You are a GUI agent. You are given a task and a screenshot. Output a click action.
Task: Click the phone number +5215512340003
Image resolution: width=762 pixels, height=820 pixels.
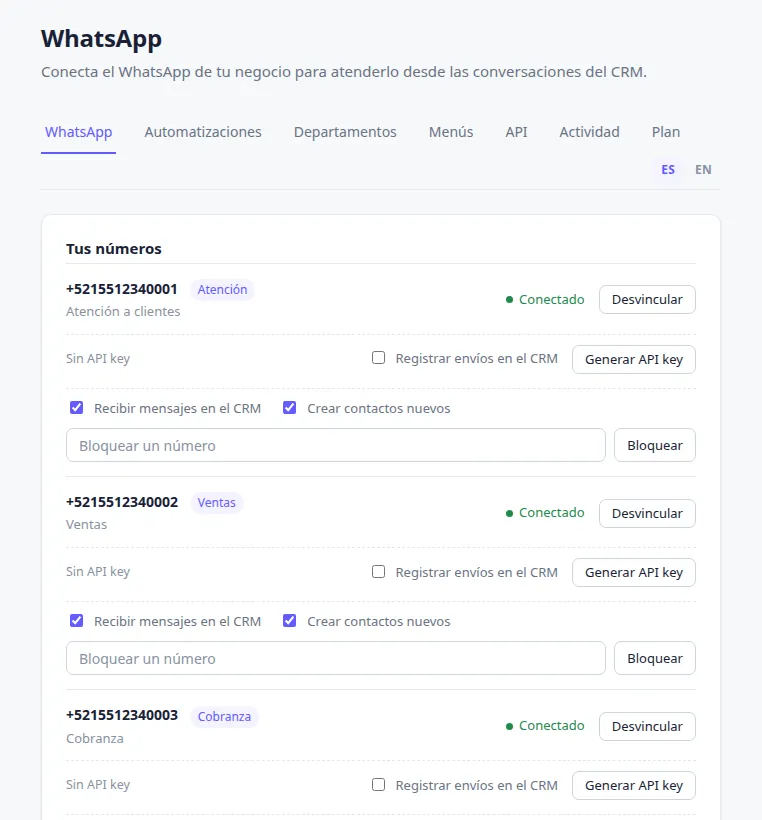click(x=122, y=715)
